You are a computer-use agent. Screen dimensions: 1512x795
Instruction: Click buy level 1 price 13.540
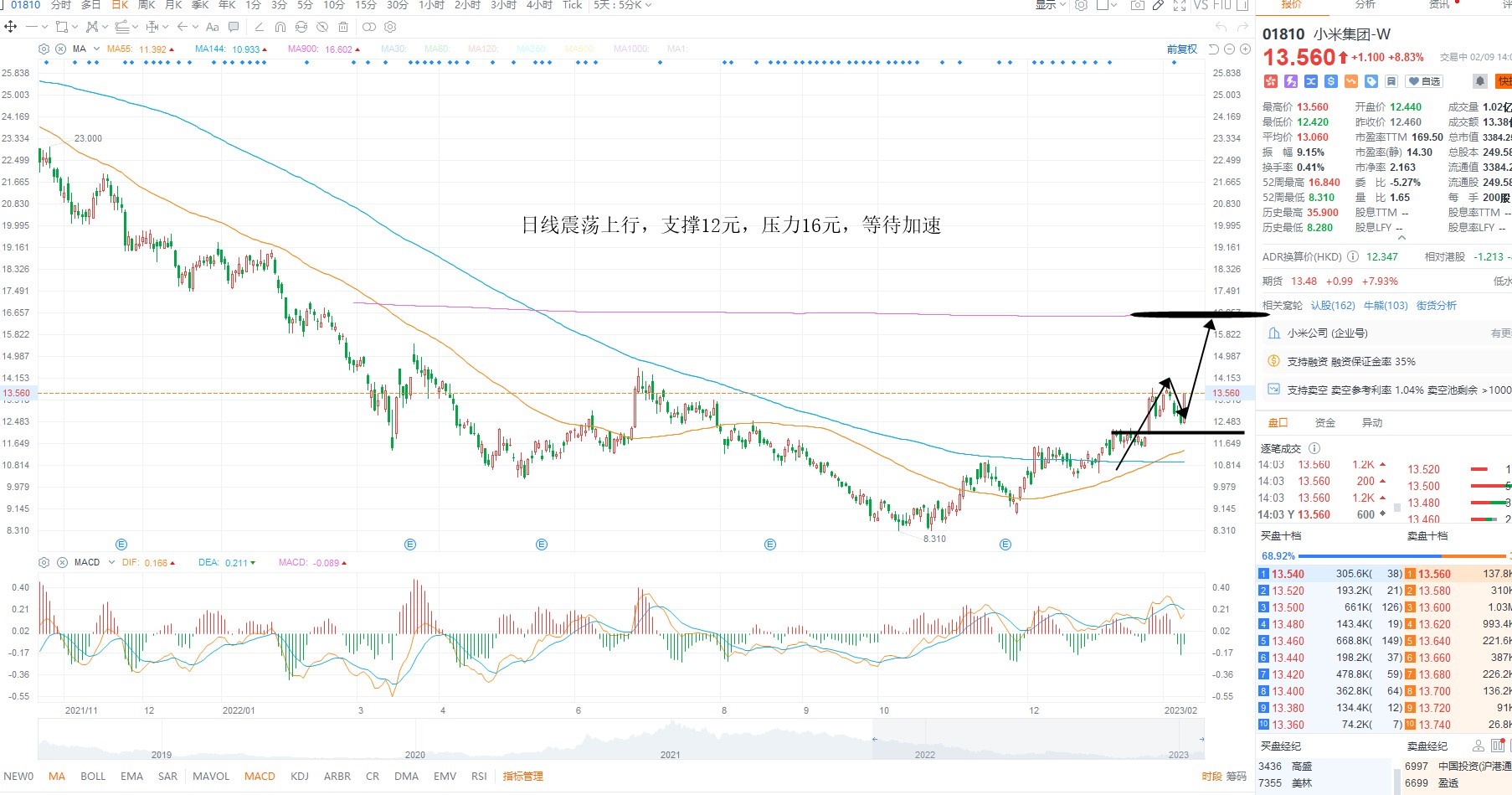(1288, 574)
